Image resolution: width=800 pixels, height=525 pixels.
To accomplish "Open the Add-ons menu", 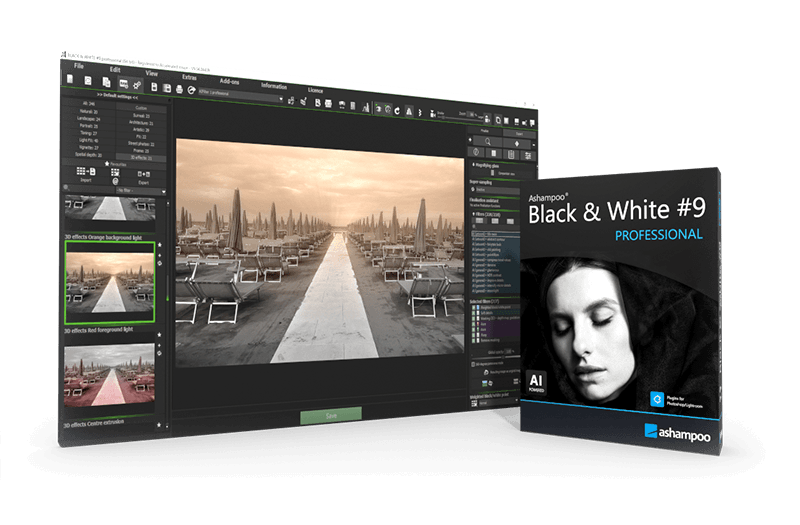I will [229, 81].
